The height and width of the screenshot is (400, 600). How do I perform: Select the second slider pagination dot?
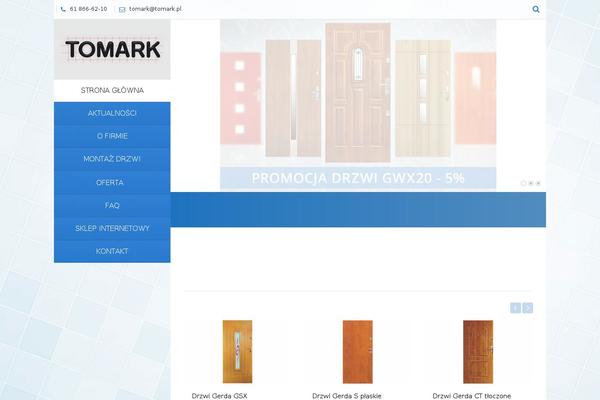pyautogui.click(x=531, y=183)
